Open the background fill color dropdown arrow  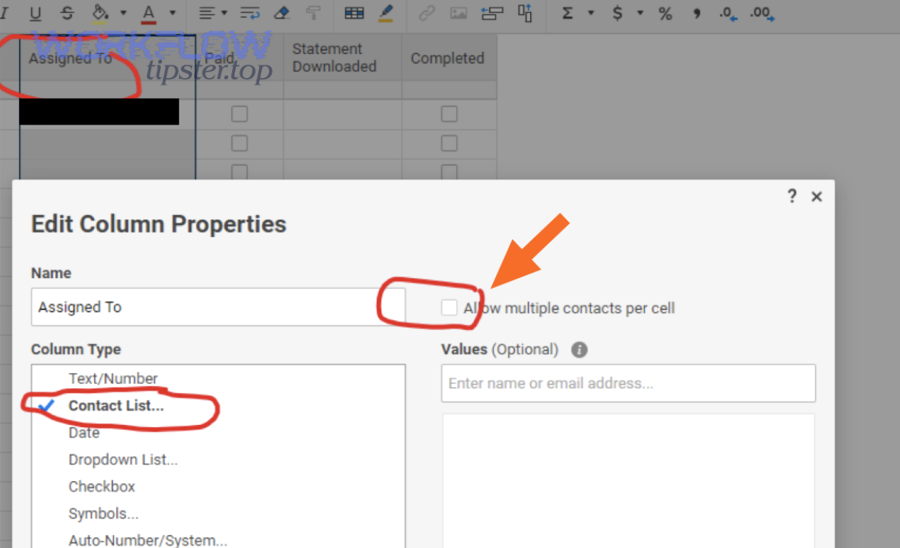click(x=123, y=13)
